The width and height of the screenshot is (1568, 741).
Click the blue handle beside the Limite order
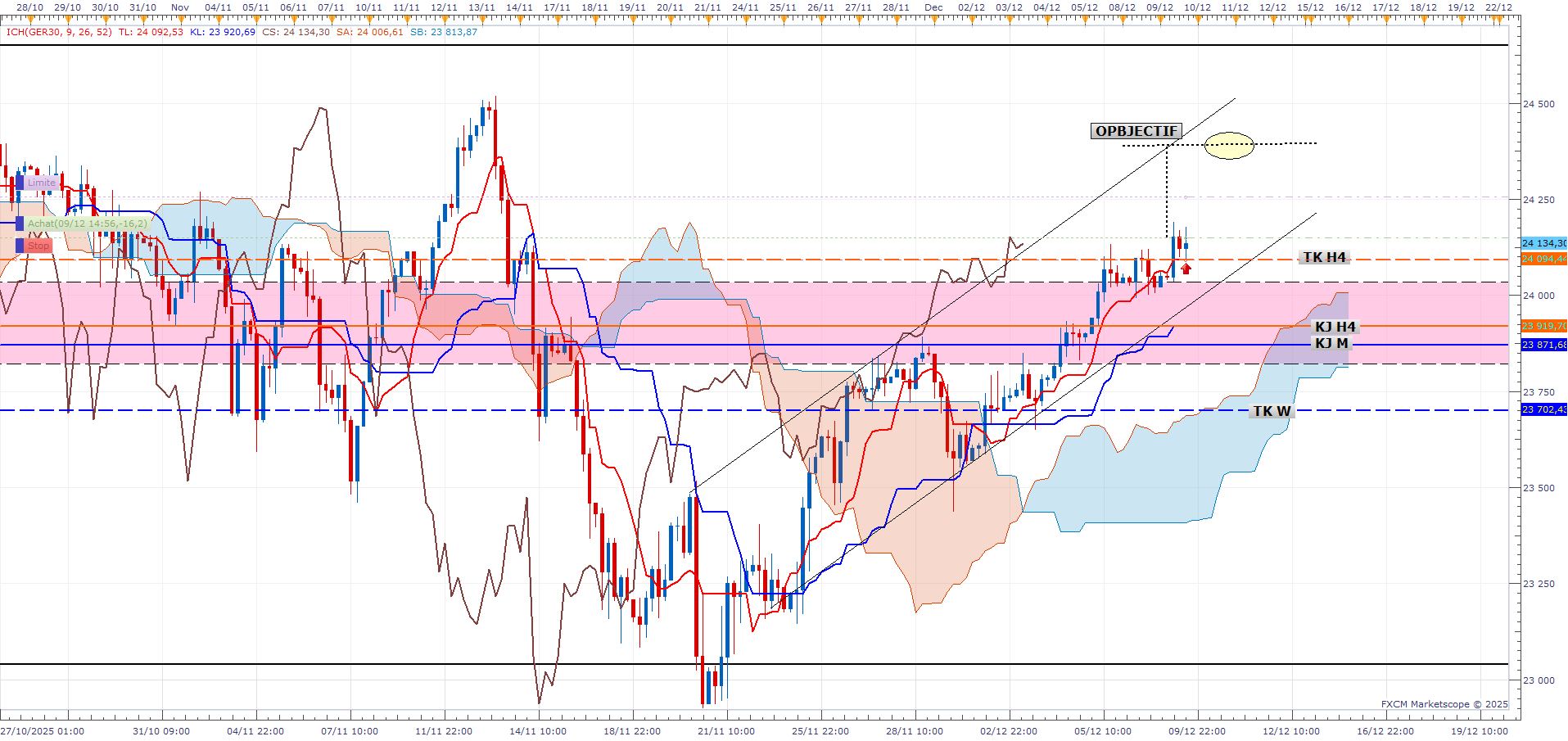click(x=20, y=183)
